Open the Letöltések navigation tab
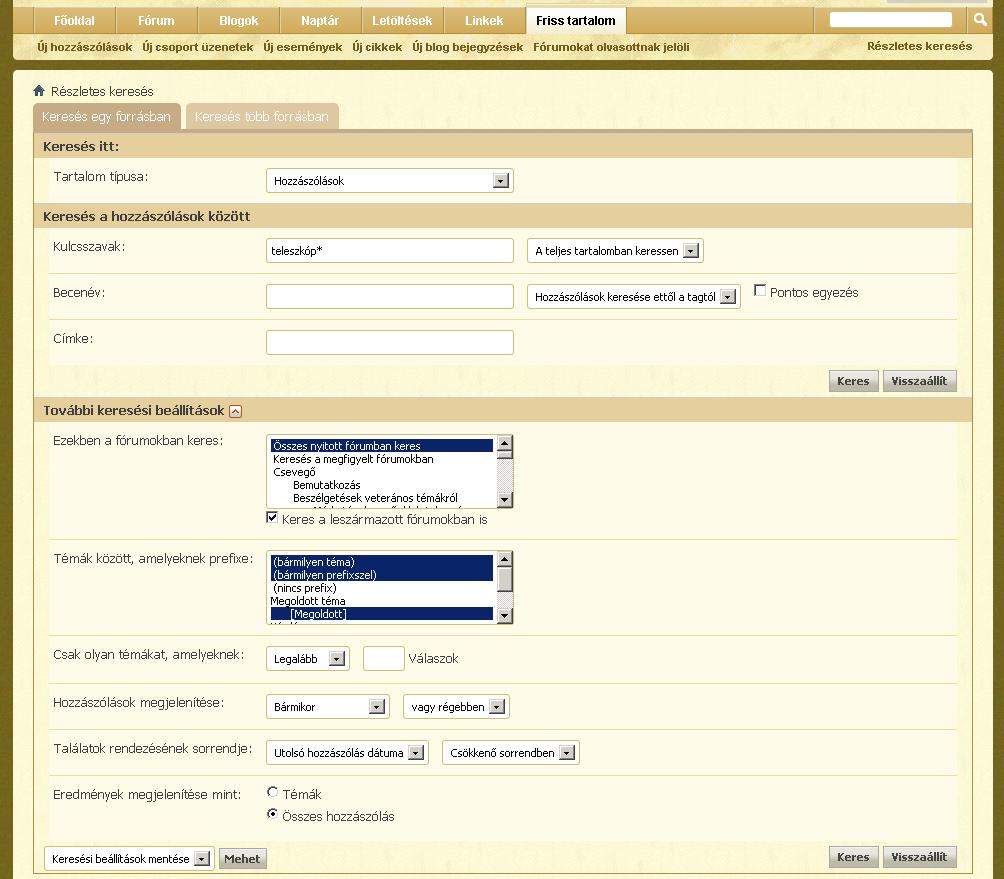 [402, 21]
